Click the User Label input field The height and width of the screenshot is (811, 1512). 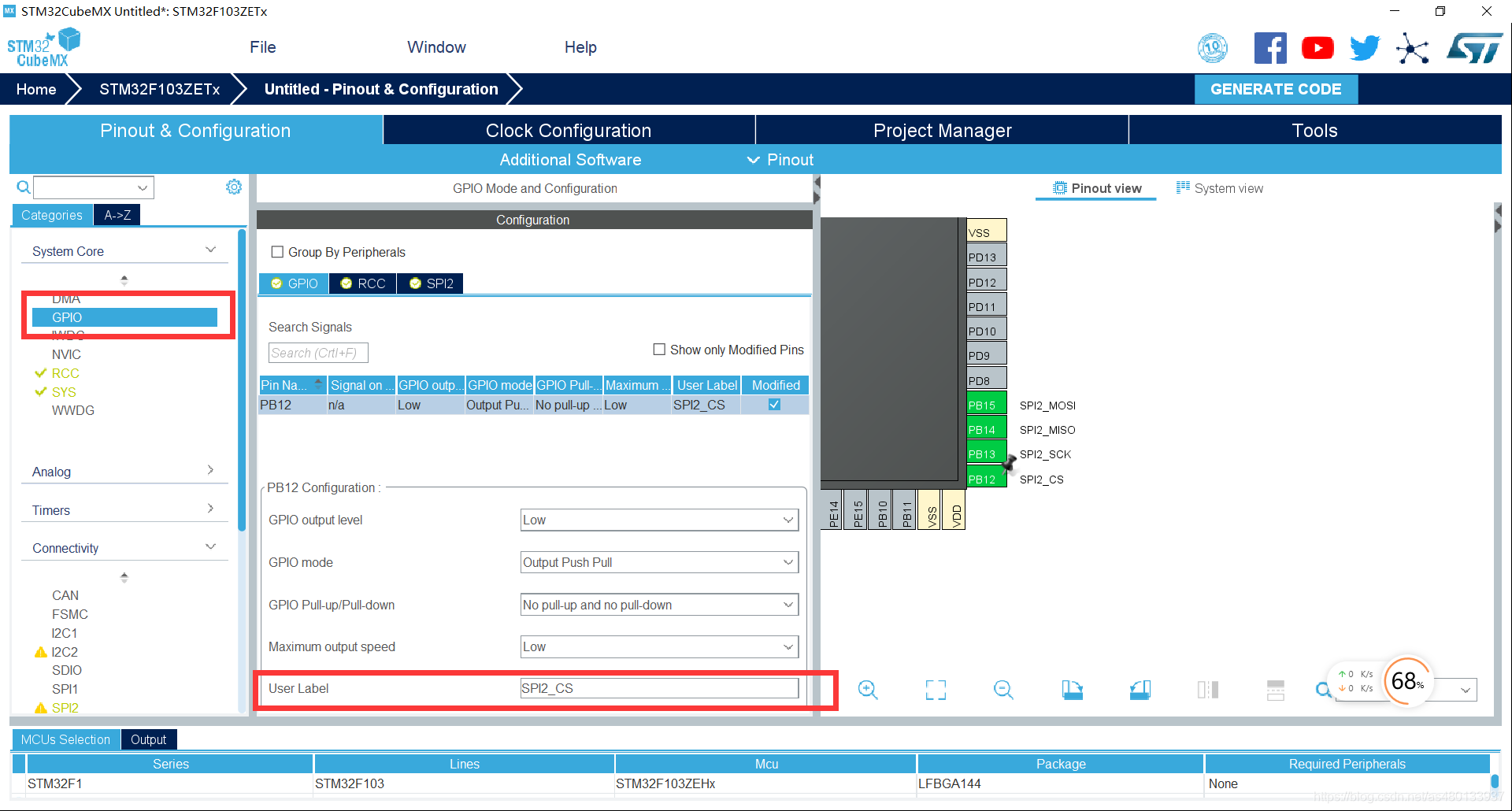point(659,688)
